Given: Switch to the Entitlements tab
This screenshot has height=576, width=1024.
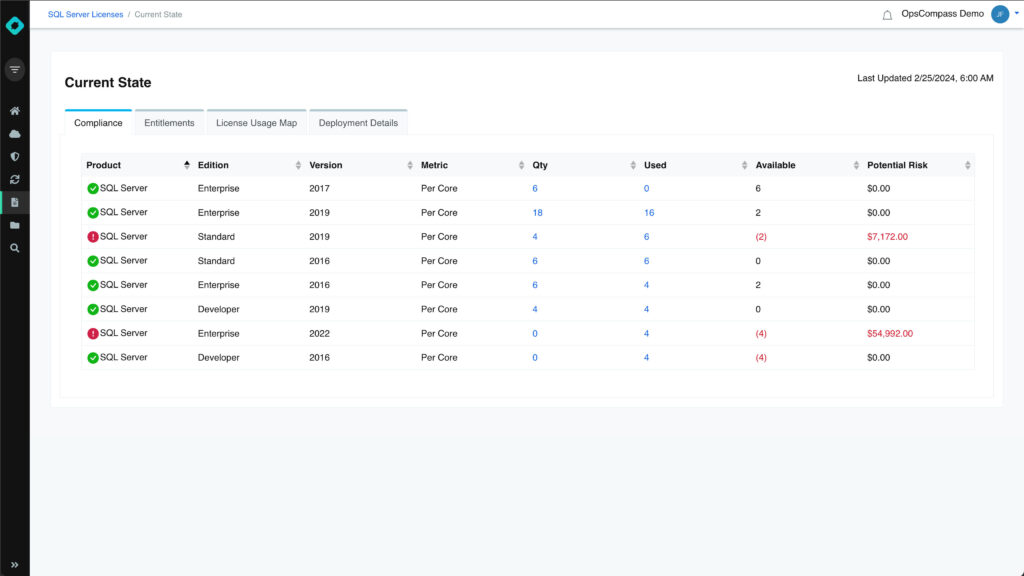Looking at the screenshot, I should click(169, 123).
